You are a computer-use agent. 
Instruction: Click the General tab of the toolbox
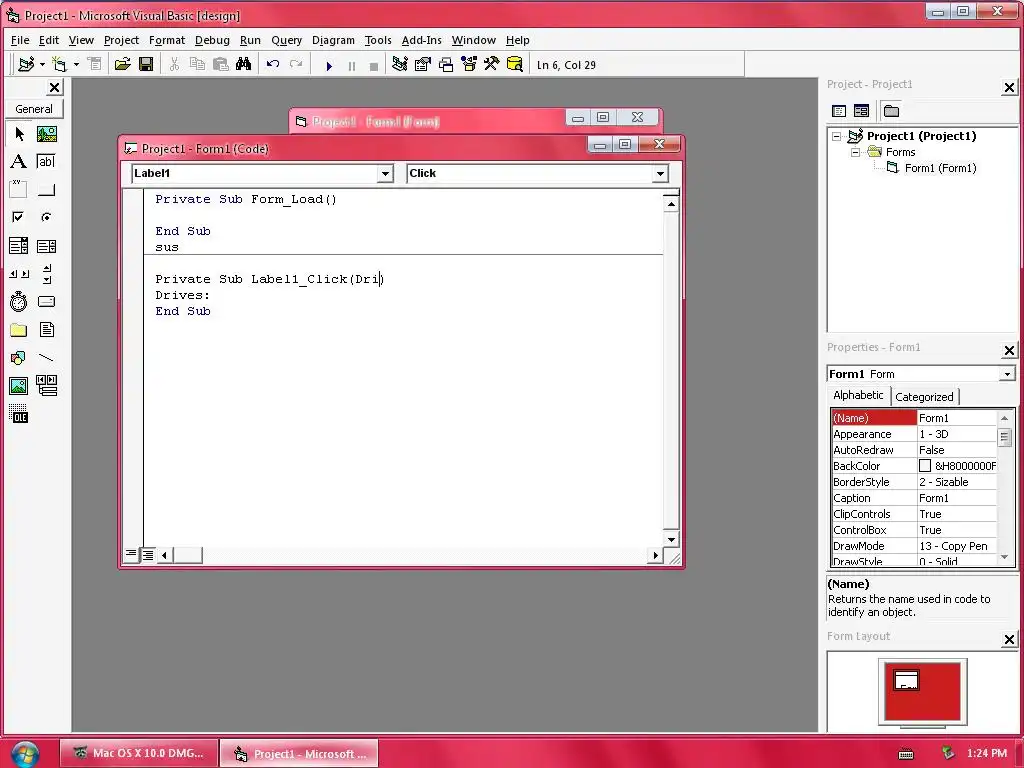click(34, 109)
